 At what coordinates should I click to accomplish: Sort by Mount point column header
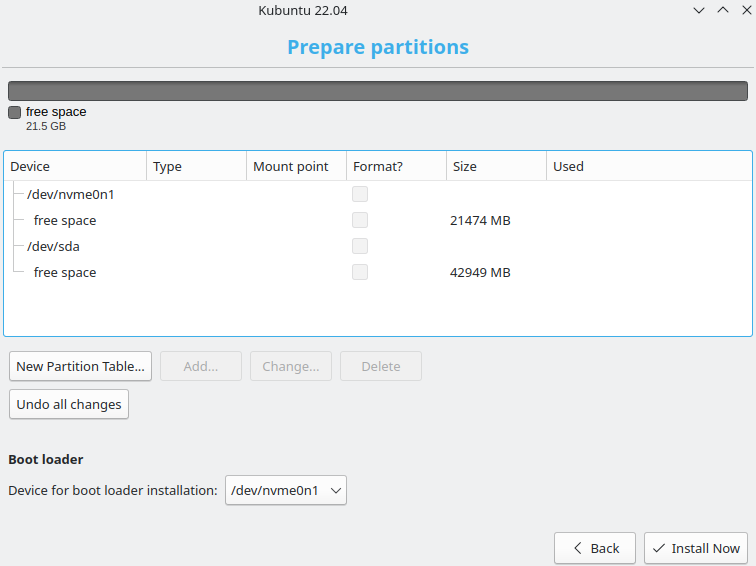tap(297, 166)
